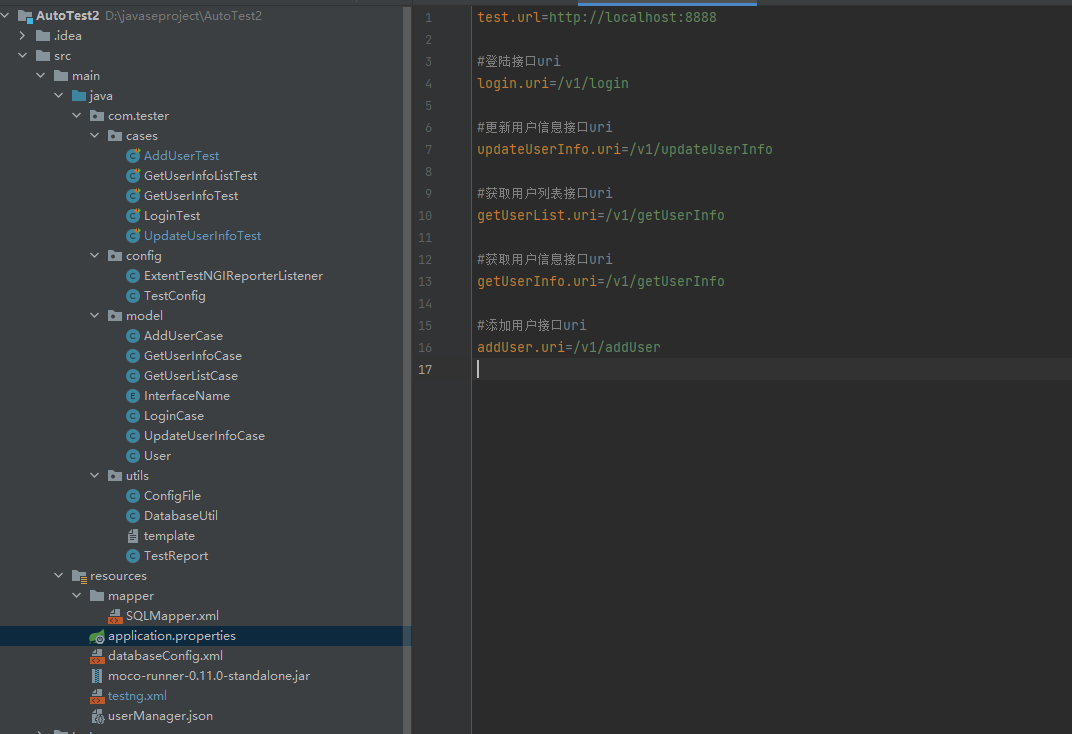
Task: Collapse the src folder
Action: coord(23,55)
